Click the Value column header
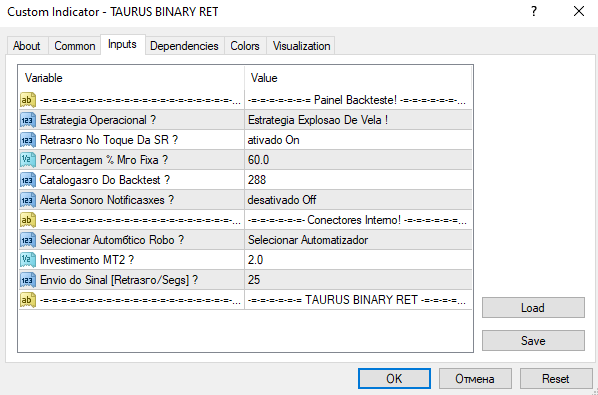The height and width of the screenshot is (395, 598). click(358, 78)
